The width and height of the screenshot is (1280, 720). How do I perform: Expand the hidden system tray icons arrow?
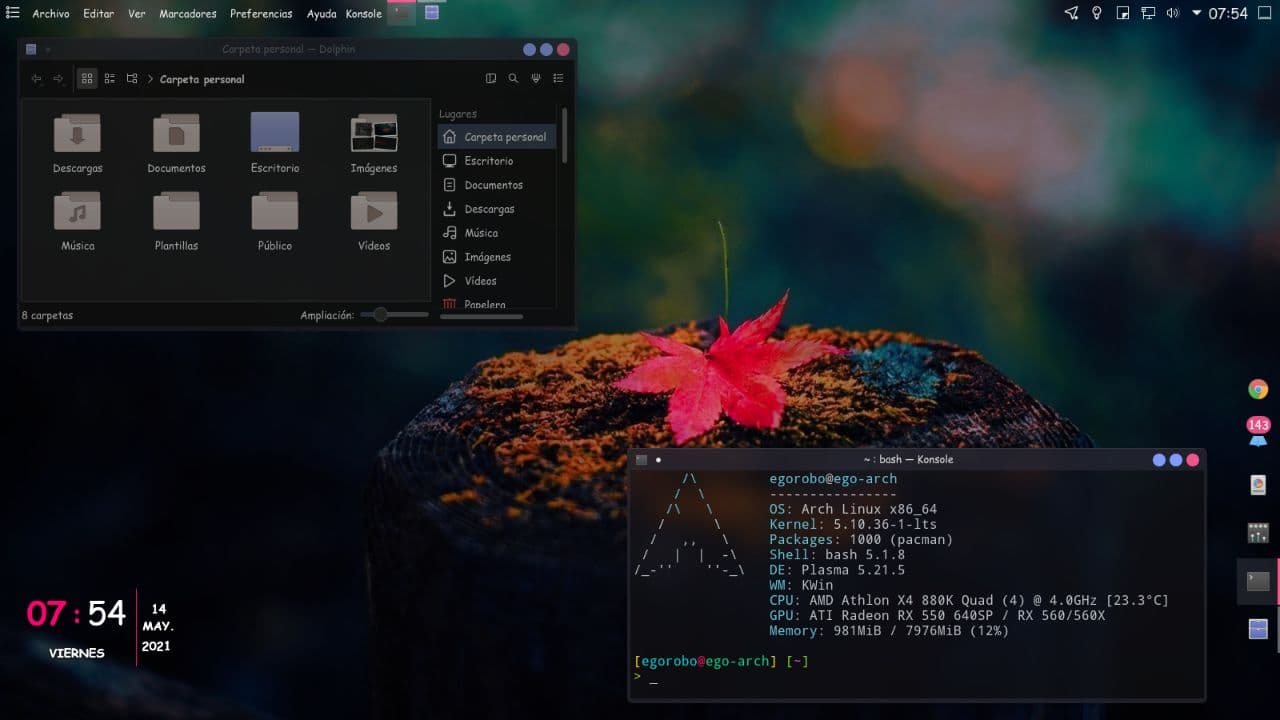click(1197, 13)
